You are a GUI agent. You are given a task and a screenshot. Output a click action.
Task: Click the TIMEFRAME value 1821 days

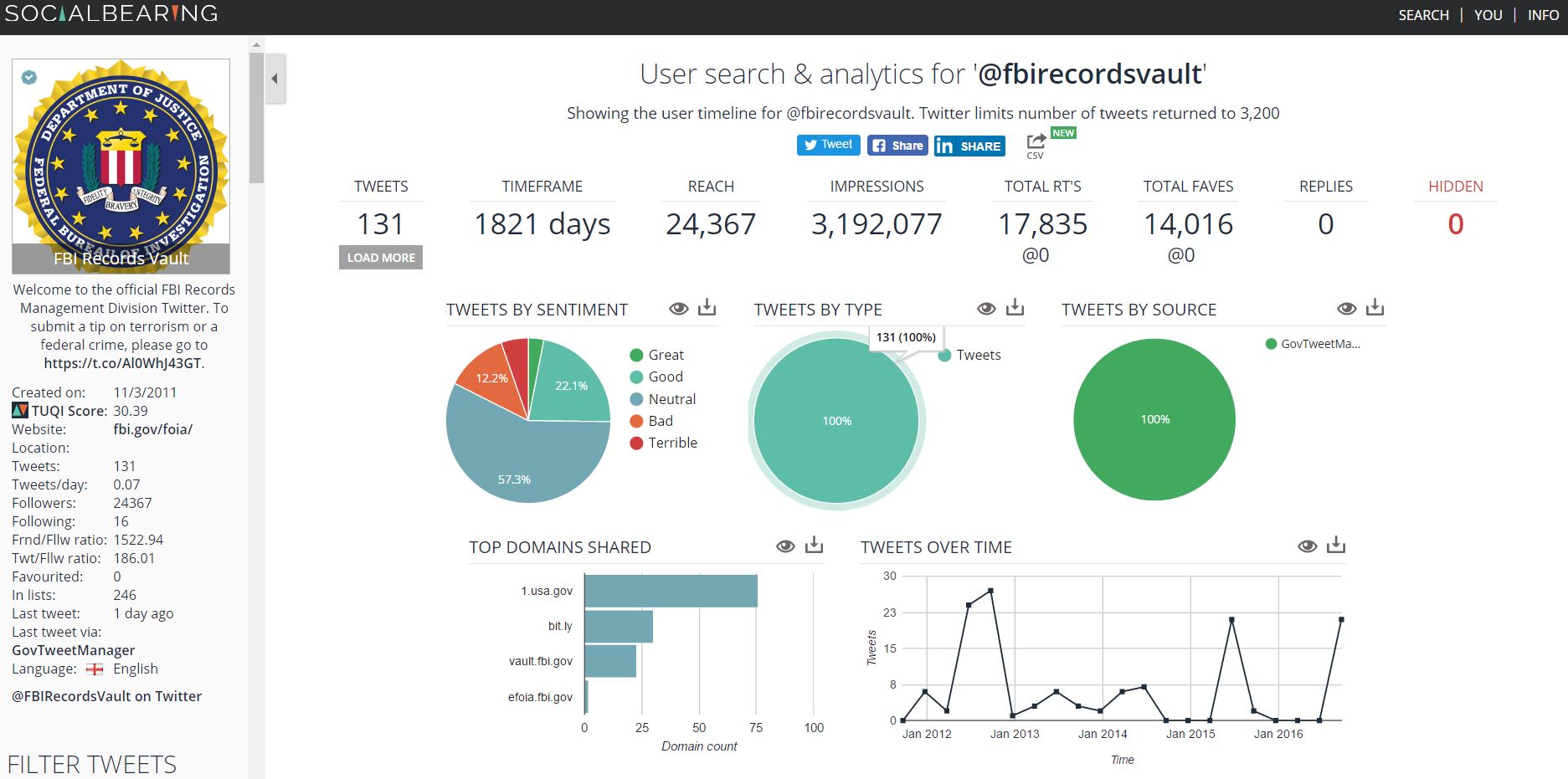(542, 224)
